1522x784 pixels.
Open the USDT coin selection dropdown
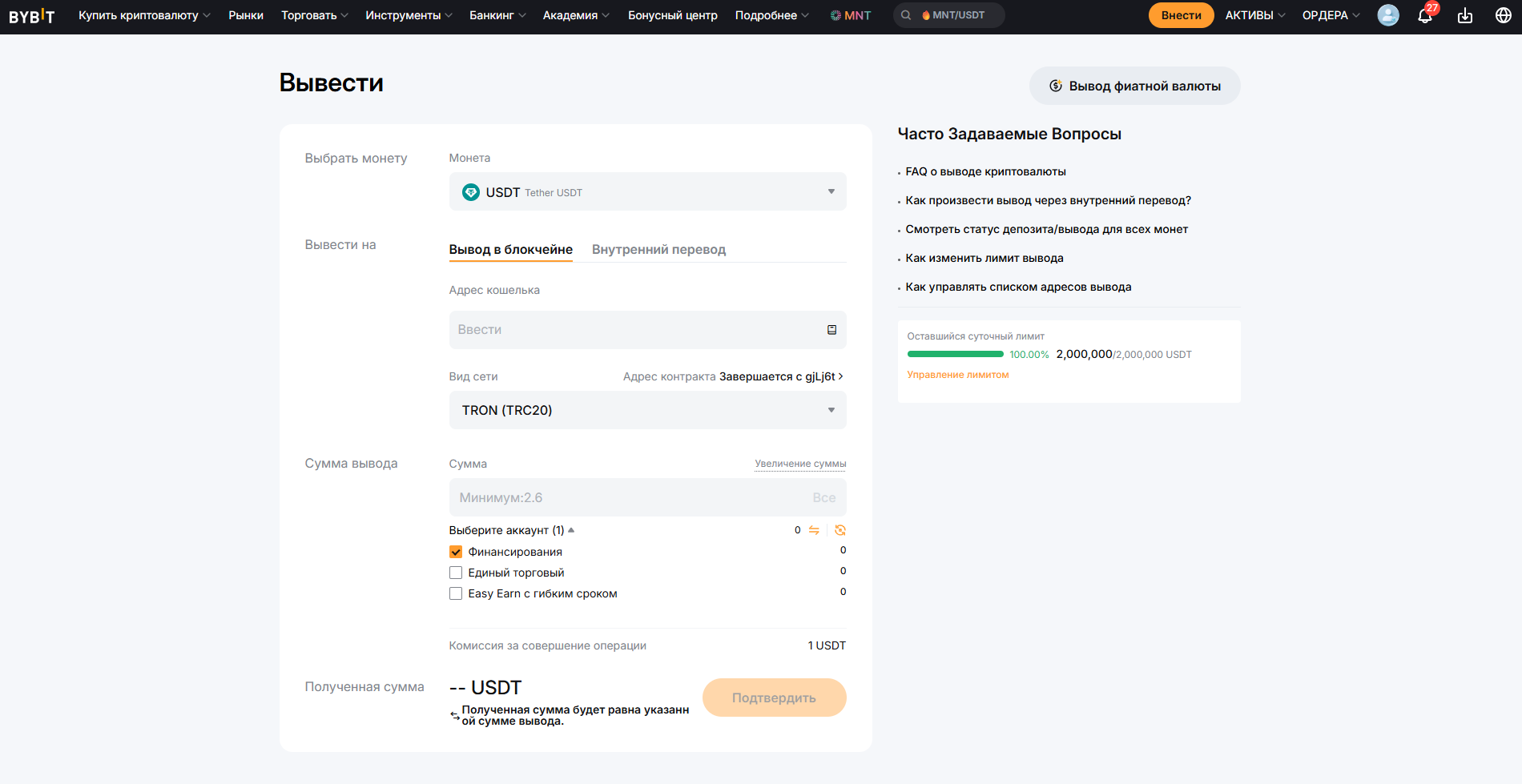click(x=647, y=191)
